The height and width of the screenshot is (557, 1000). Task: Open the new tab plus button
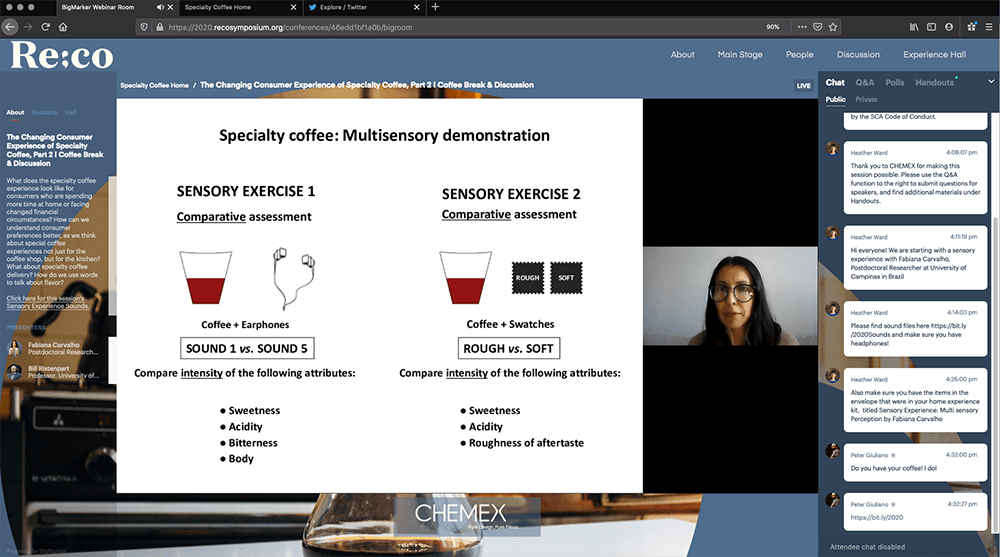click(x=435, y=7)
